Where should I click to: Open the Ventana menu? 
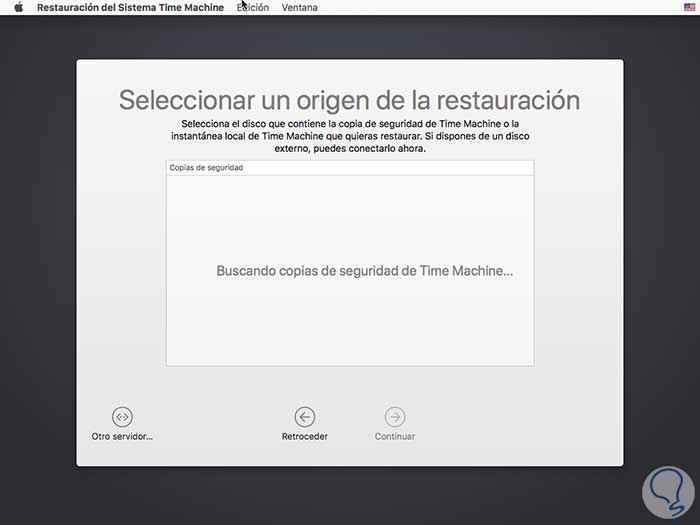pyautogui.click(x=300, y=8)
